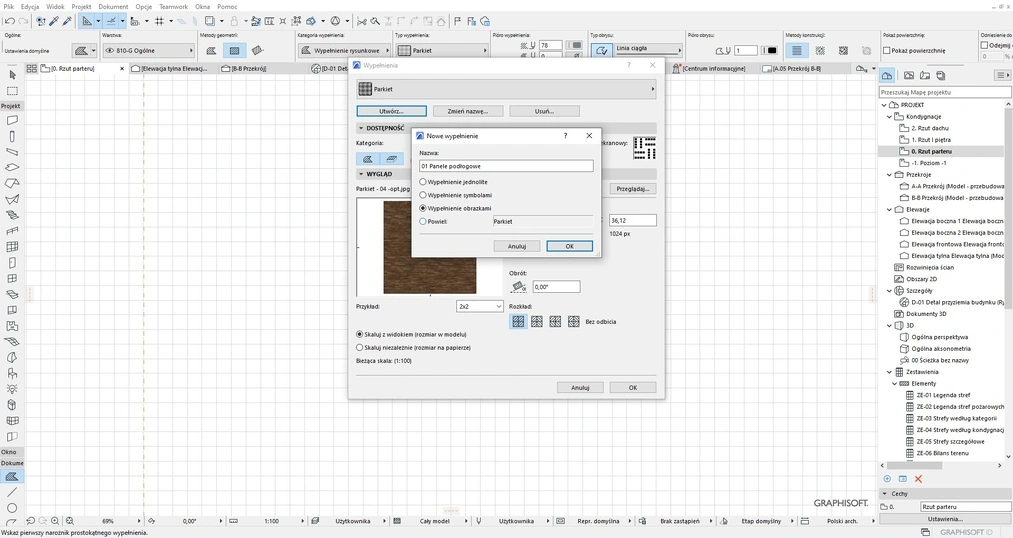Viewport: 1013px width, 538px height.
Task: Select the Arrow tool in the toolbox
Action: coord(12,75)
